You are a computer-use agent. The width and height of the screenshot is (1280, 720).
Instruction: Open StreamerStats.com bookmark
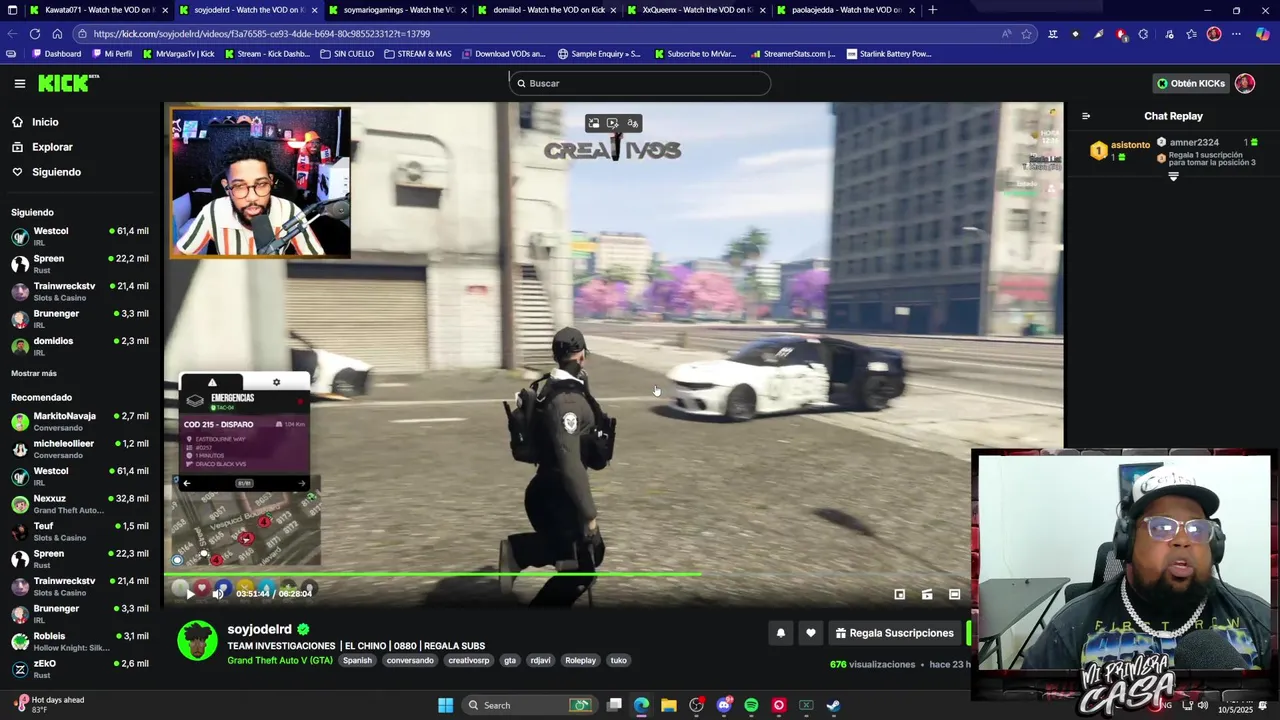click(792, 54)
